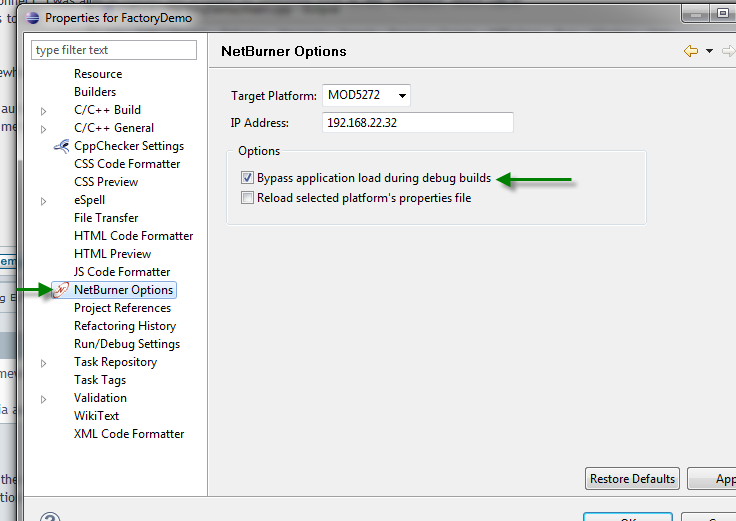Select CSS Code Formatter entry
Image resolution: width=736 pixels, height=521 pixels.
point(127,164)
